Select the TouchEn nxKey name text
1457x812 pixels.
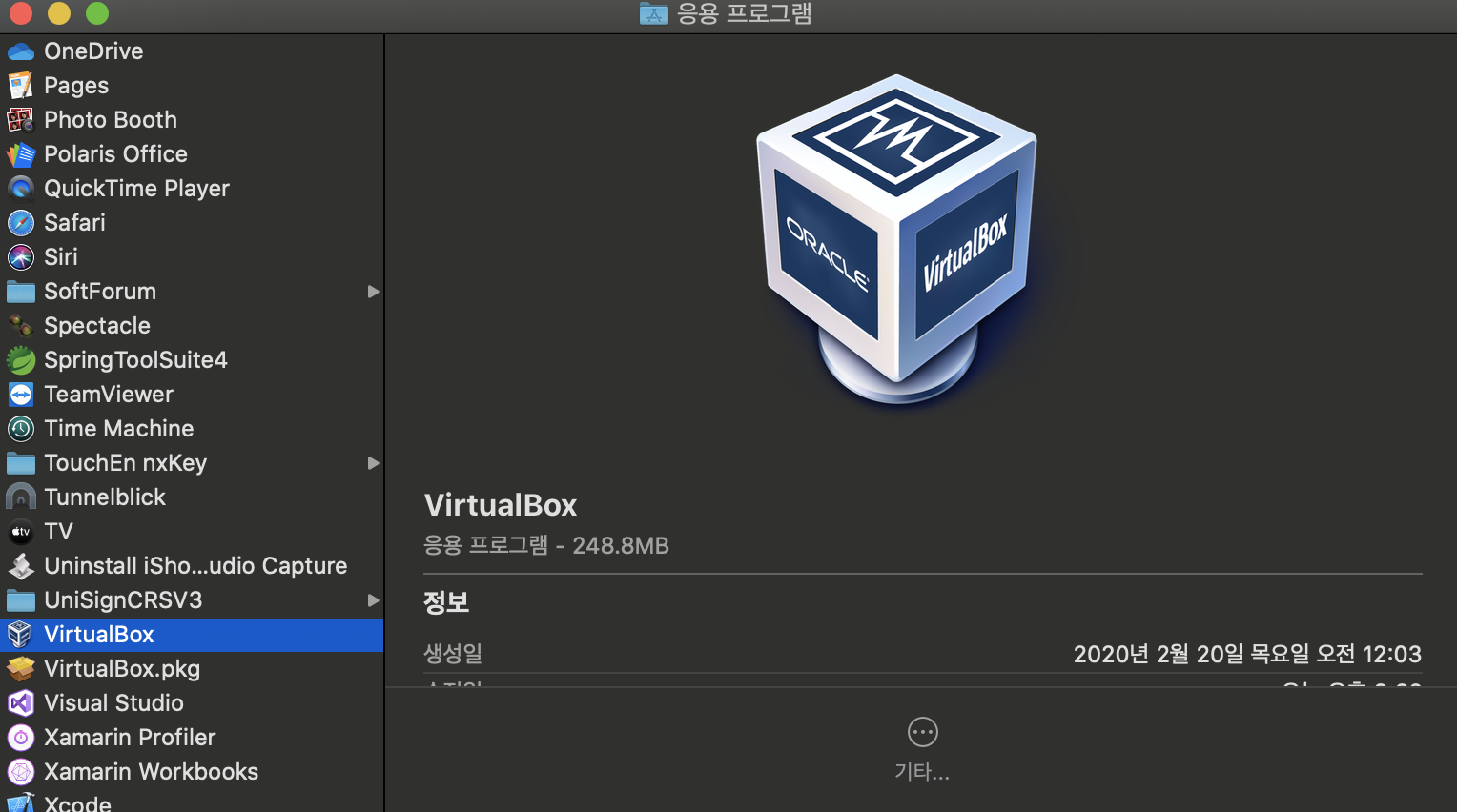point(125,463)
